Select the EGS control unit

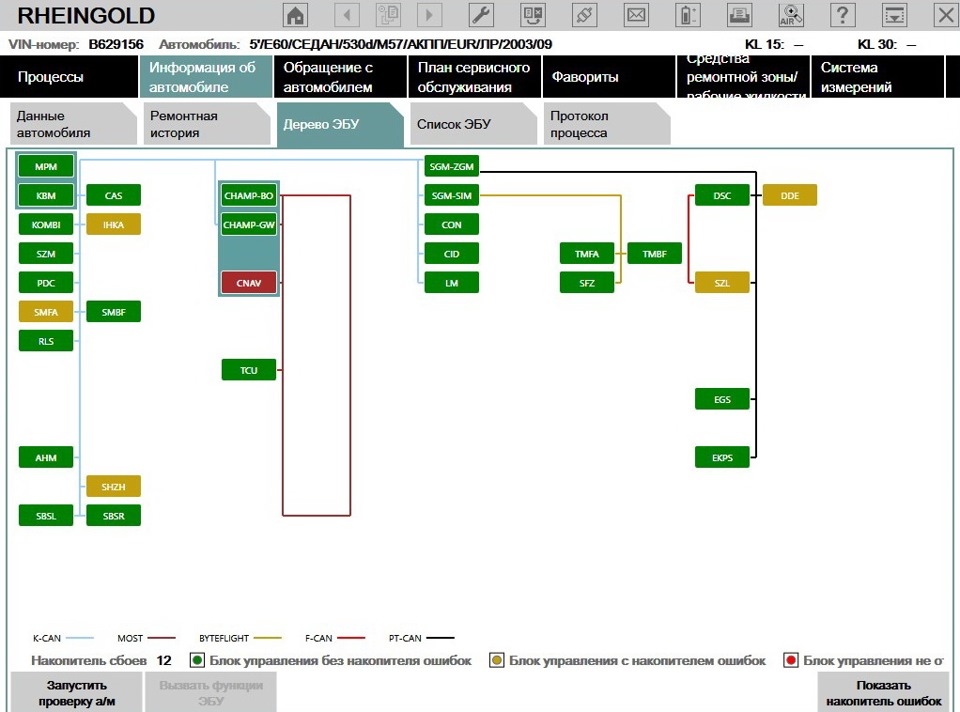722,399
